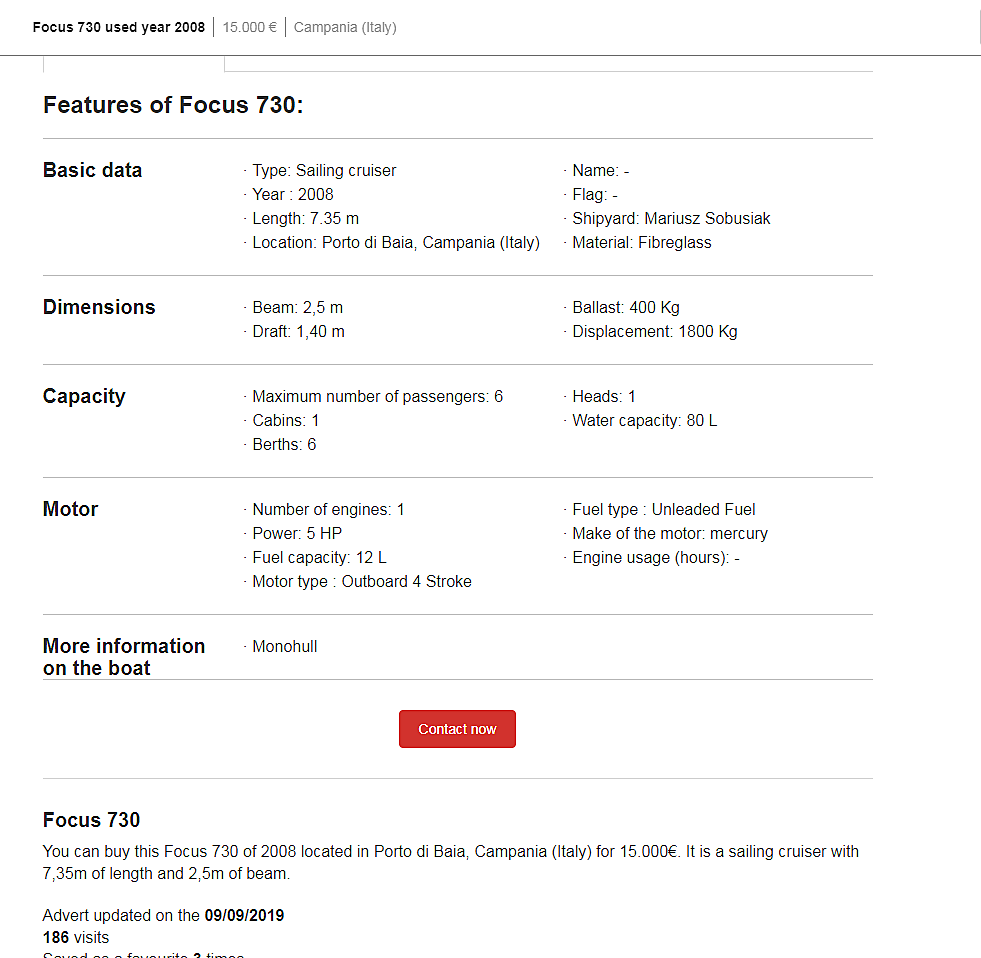981x958 pixels.
Task: Click 'Campania (Italy)' in the header bar
Action: [x=345, y=28]
